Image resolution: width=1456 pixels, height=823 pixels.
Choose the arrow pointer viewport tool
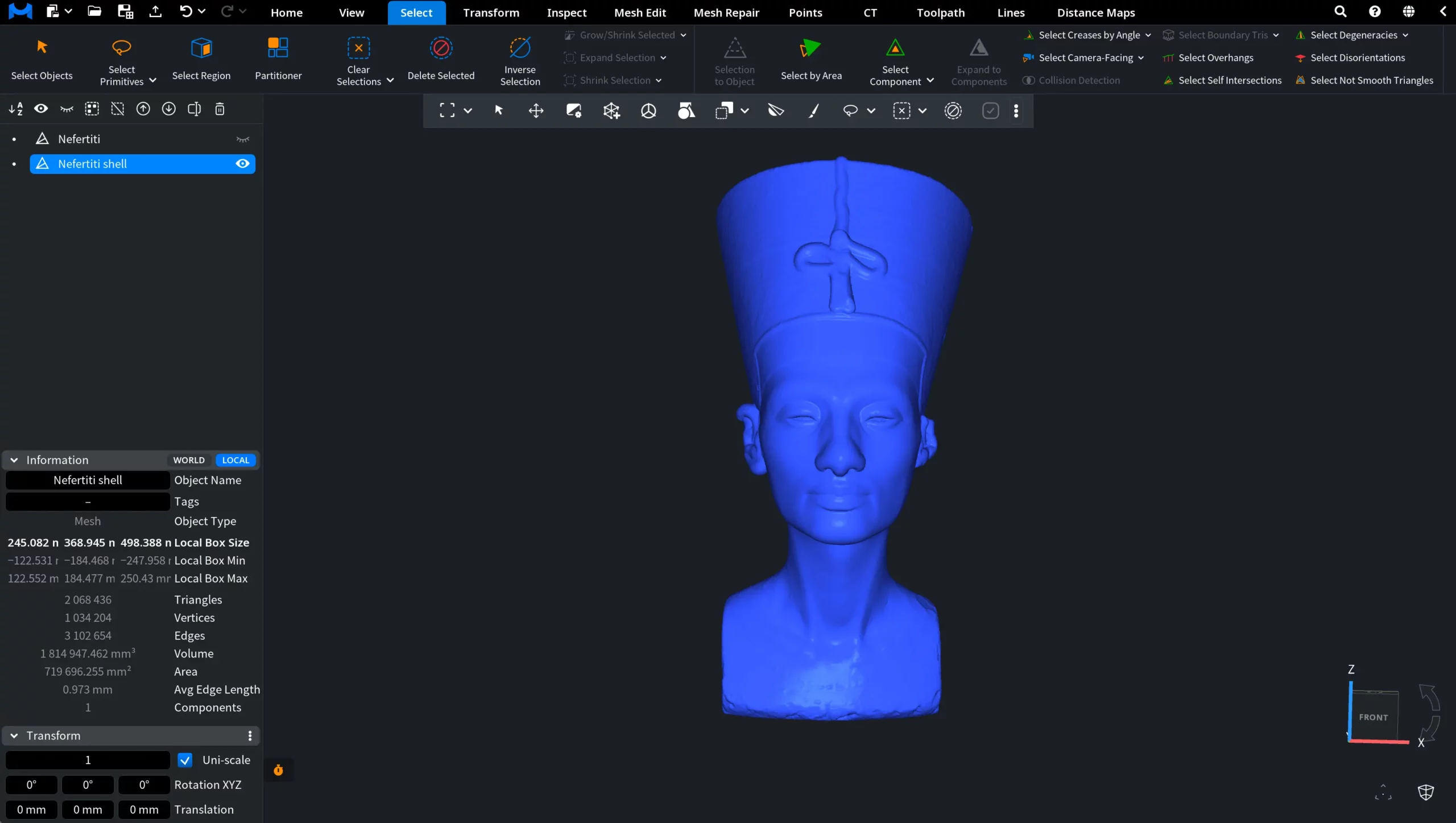[x=499, y=110]
